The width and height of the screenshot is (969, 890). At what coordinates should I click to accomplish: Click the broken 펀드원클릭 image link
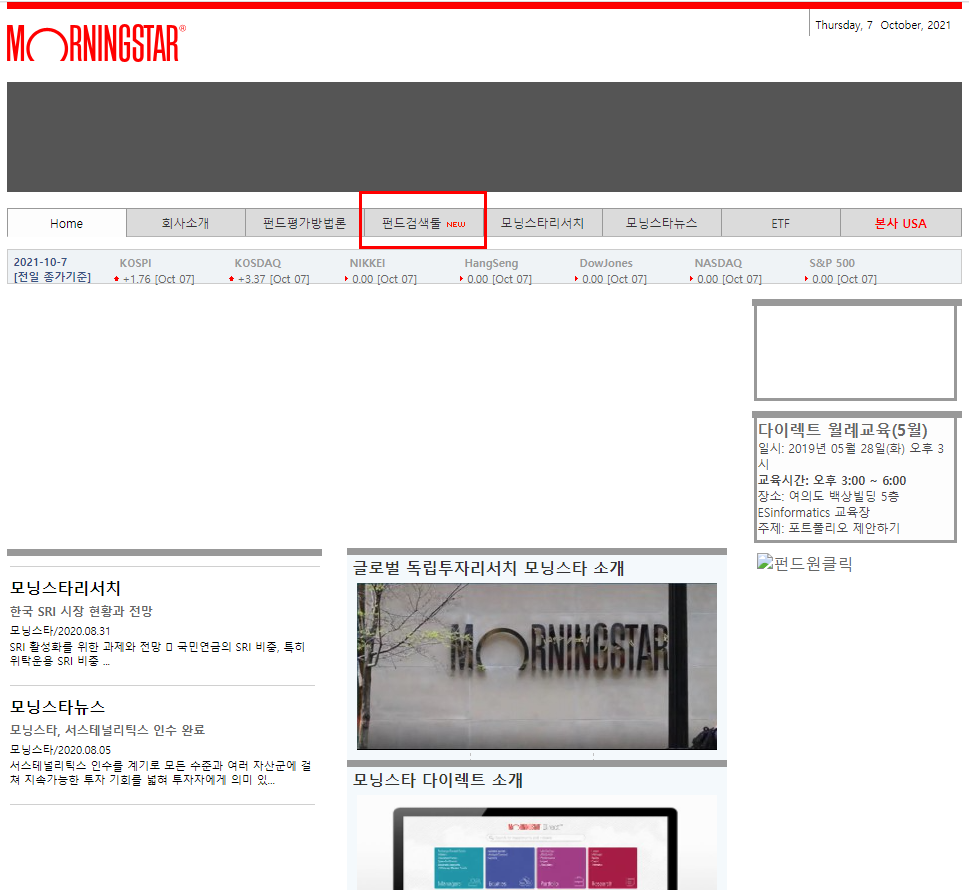click(805, 563)
